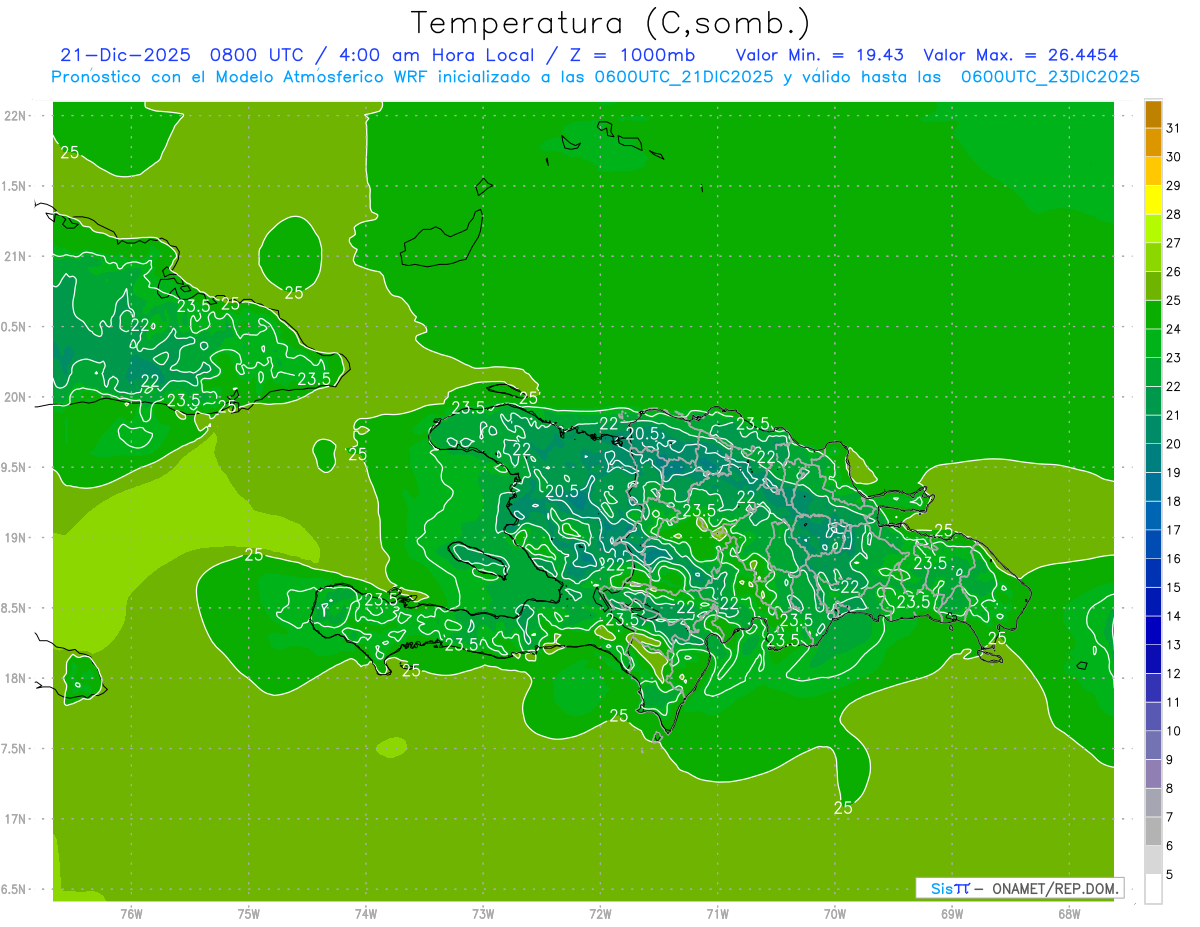The image size is (1200, 927).
Task: Click the white swatch at the color bar bottom
Action: (1153, 889)
